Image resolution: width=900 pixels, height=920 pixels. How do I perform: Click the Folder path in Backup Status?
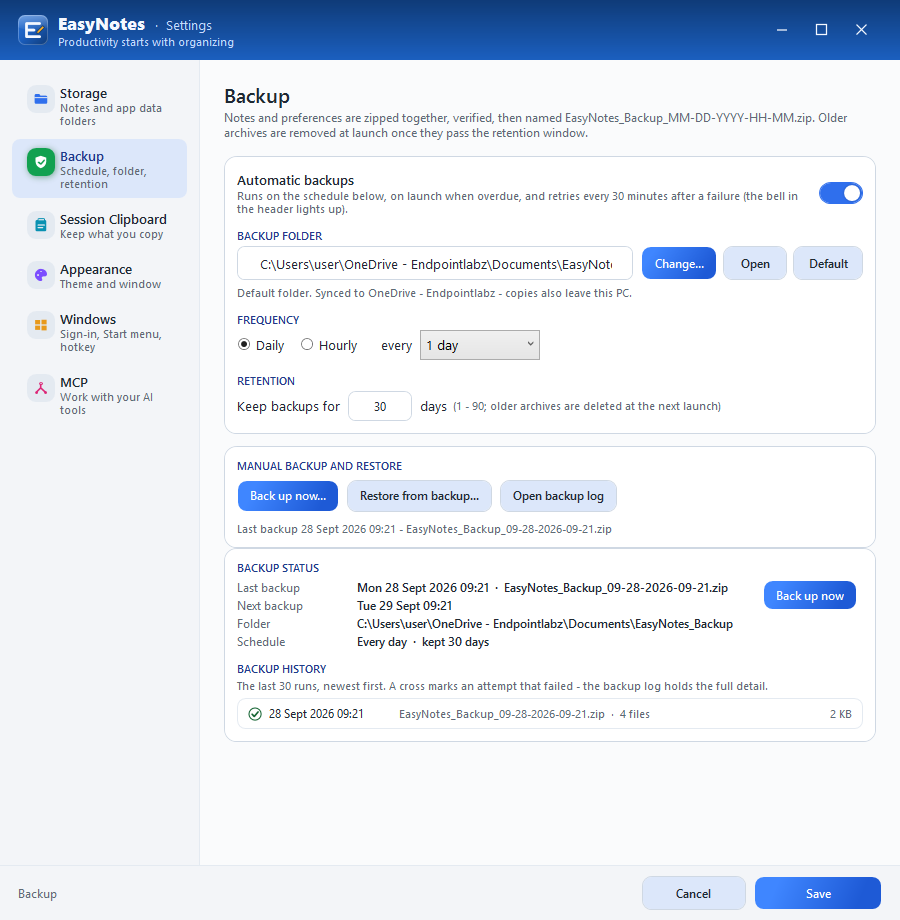pos(544,624)
